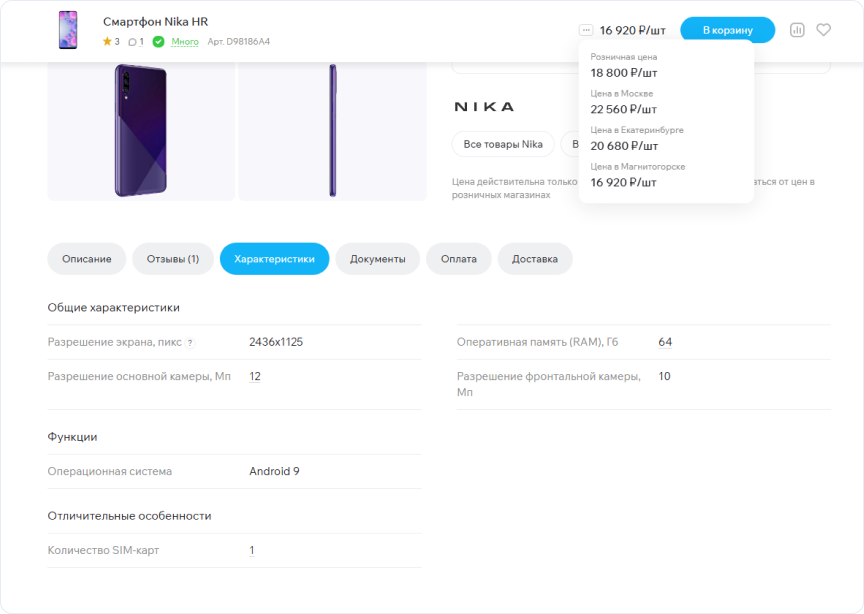Open the Документы tab

377,259
